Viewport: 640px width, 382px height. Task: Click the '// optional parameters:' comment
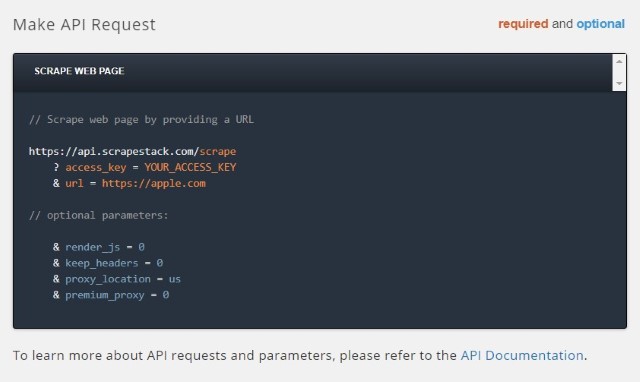coord(98,215)
